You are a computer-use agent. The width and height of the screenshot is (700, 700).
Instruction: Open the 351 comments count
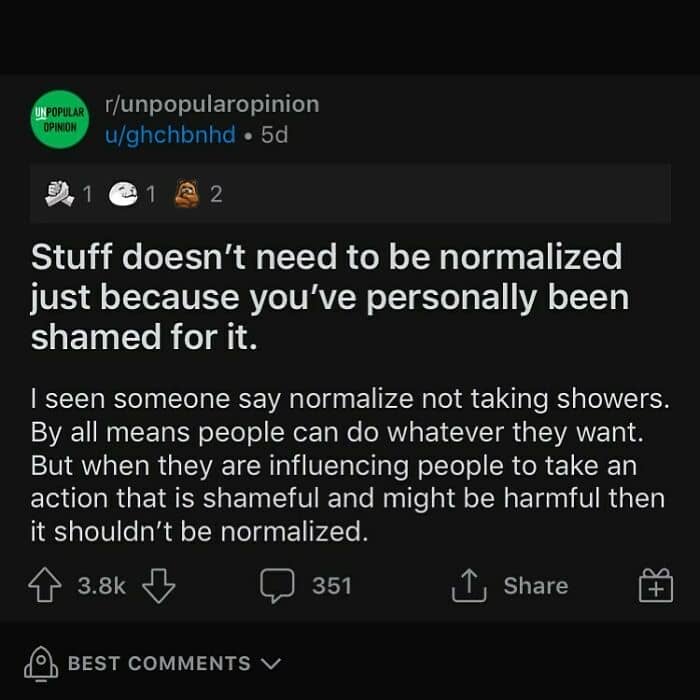click(332, 586)
